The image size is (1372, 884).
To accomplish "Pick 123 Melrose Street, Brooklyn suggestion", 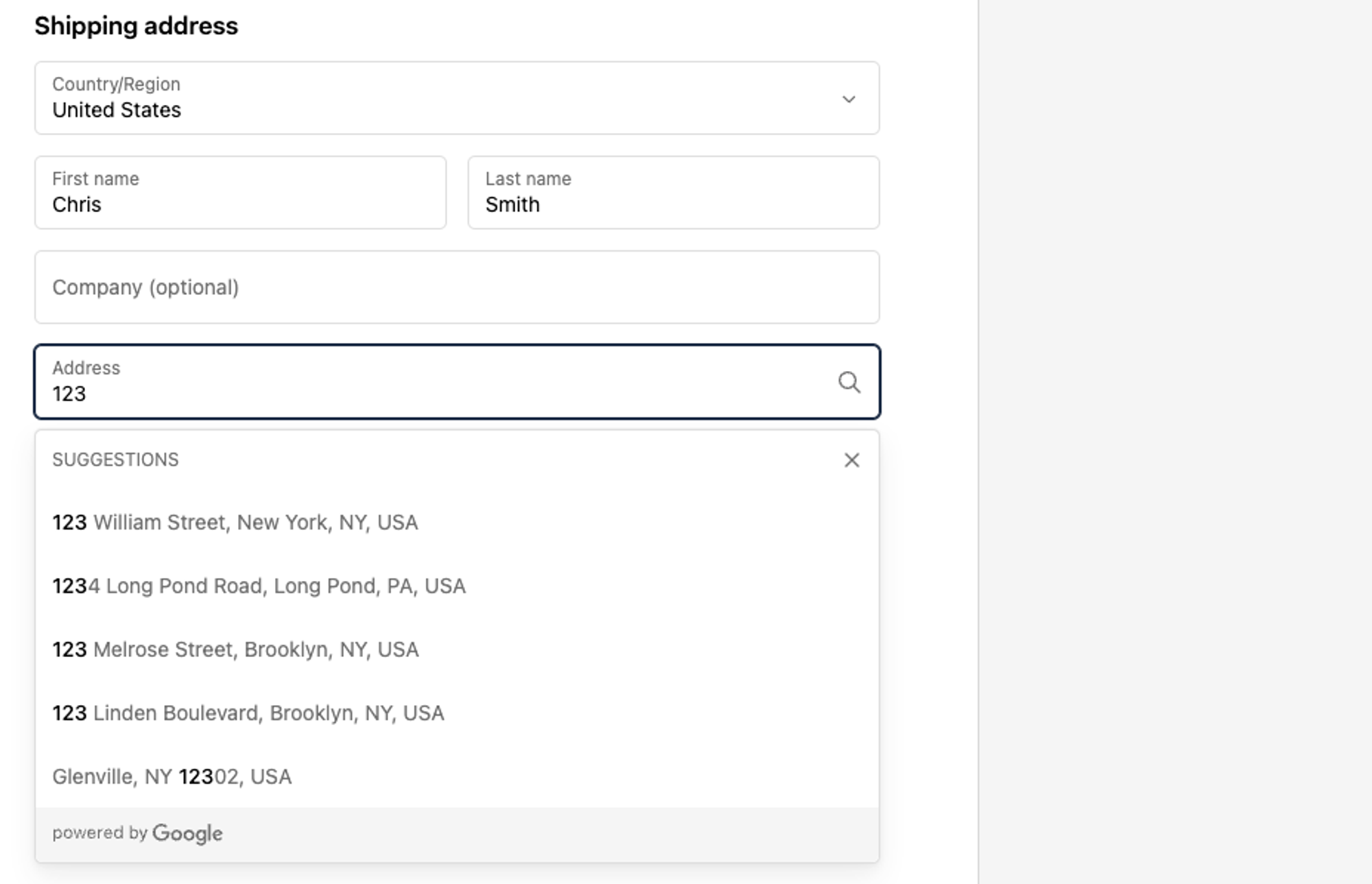I will (x=235, y=649).
